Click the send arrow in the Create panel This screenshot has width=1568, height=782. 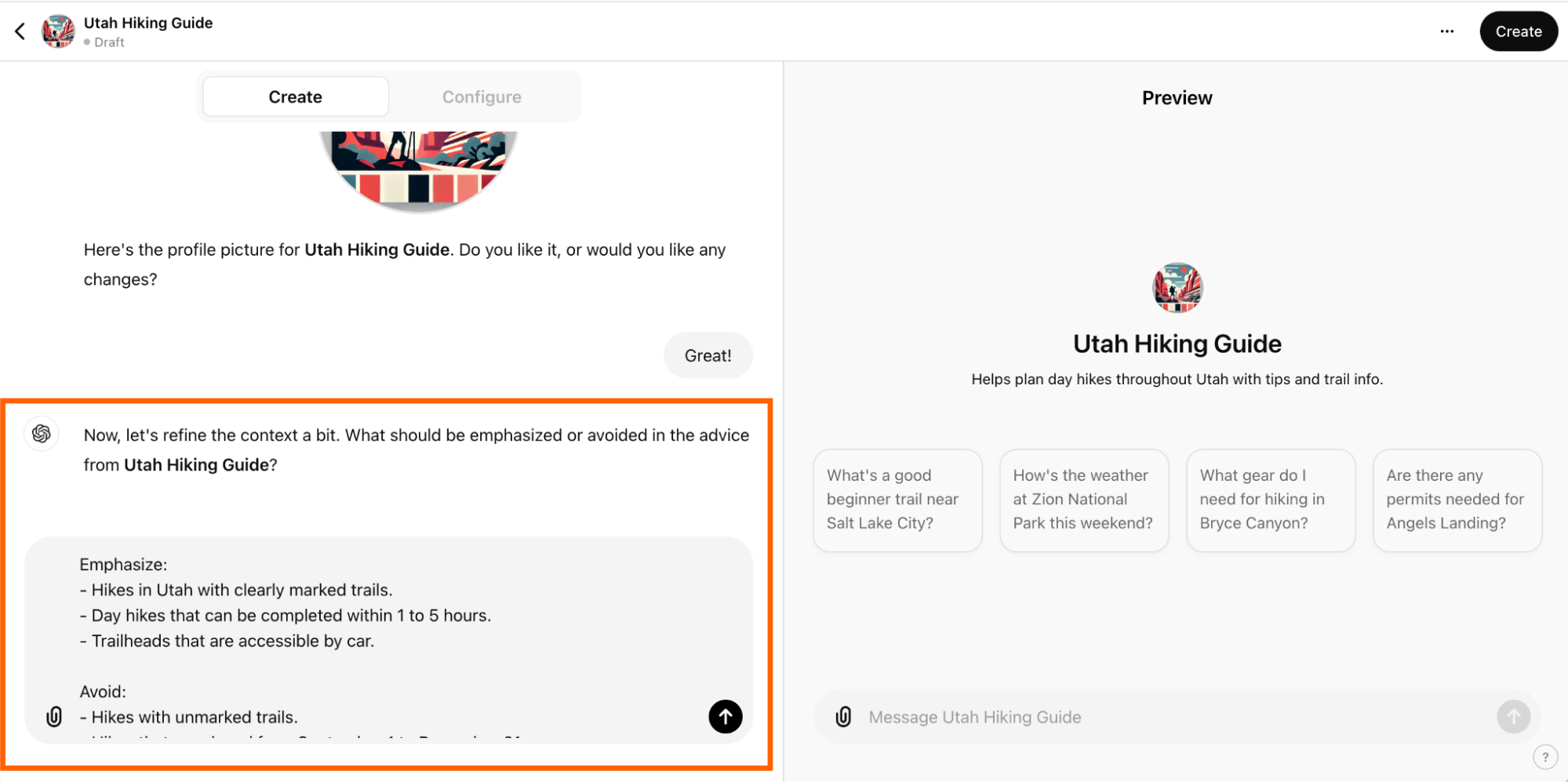click(725, 716)
